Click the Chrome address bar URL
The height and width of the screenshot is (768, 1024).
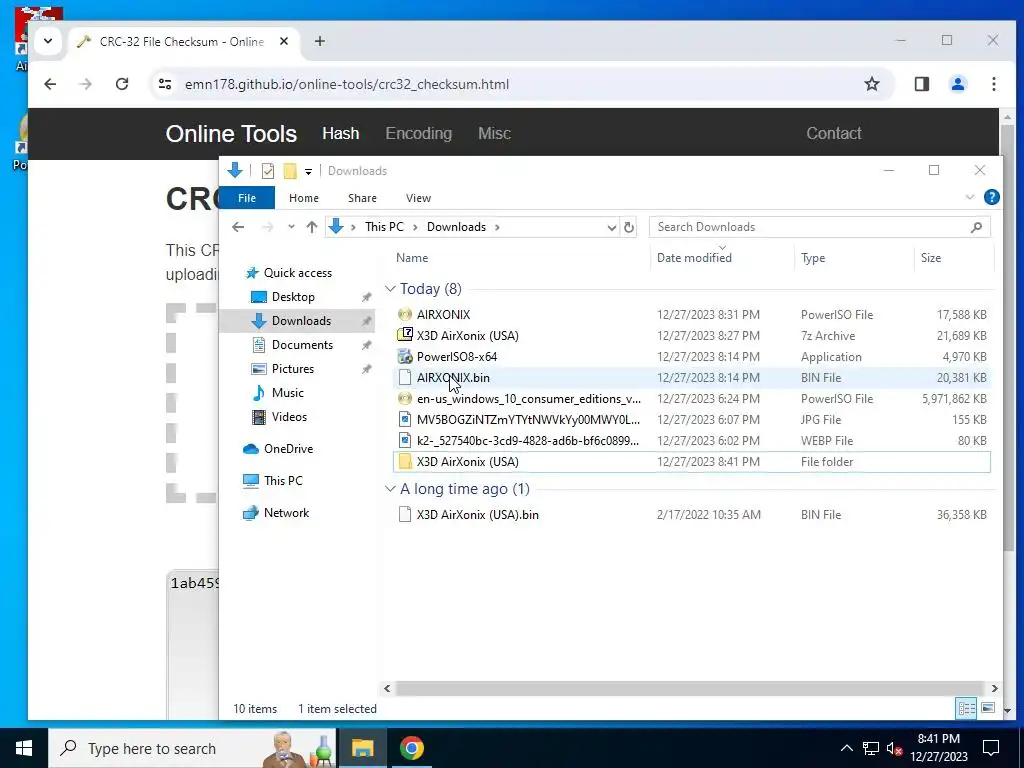coord(346,84)
